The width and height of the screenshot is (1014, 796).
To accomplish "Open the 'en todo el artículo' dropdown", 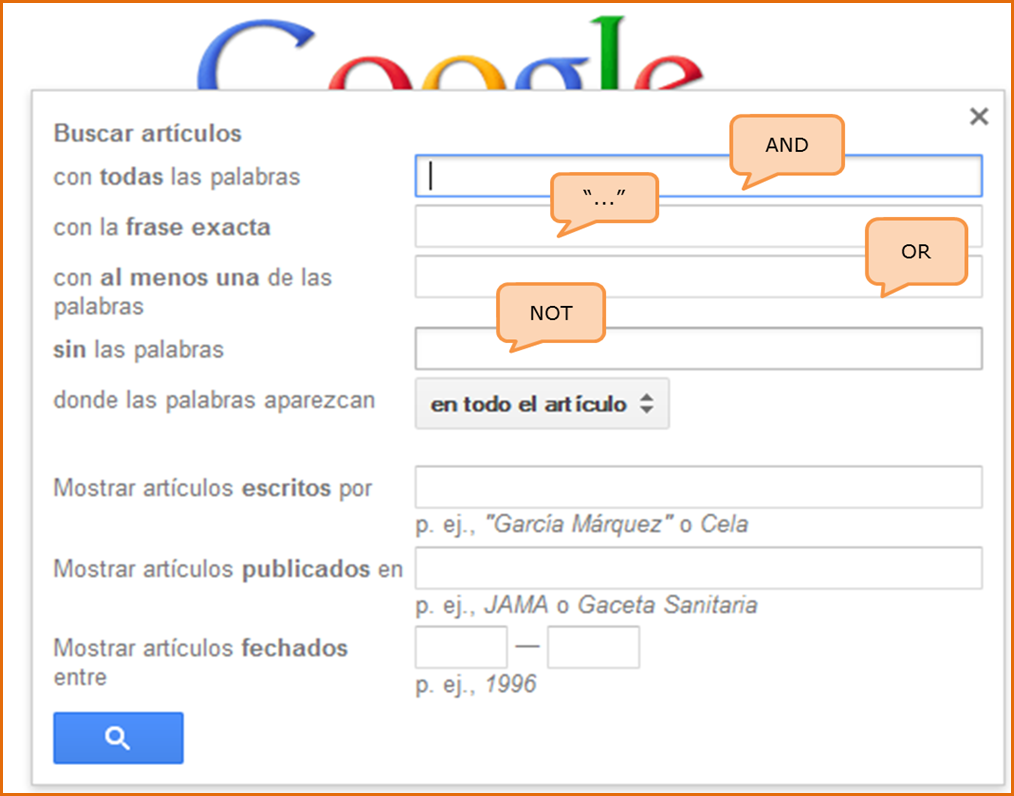I will (x=542, y=404).
